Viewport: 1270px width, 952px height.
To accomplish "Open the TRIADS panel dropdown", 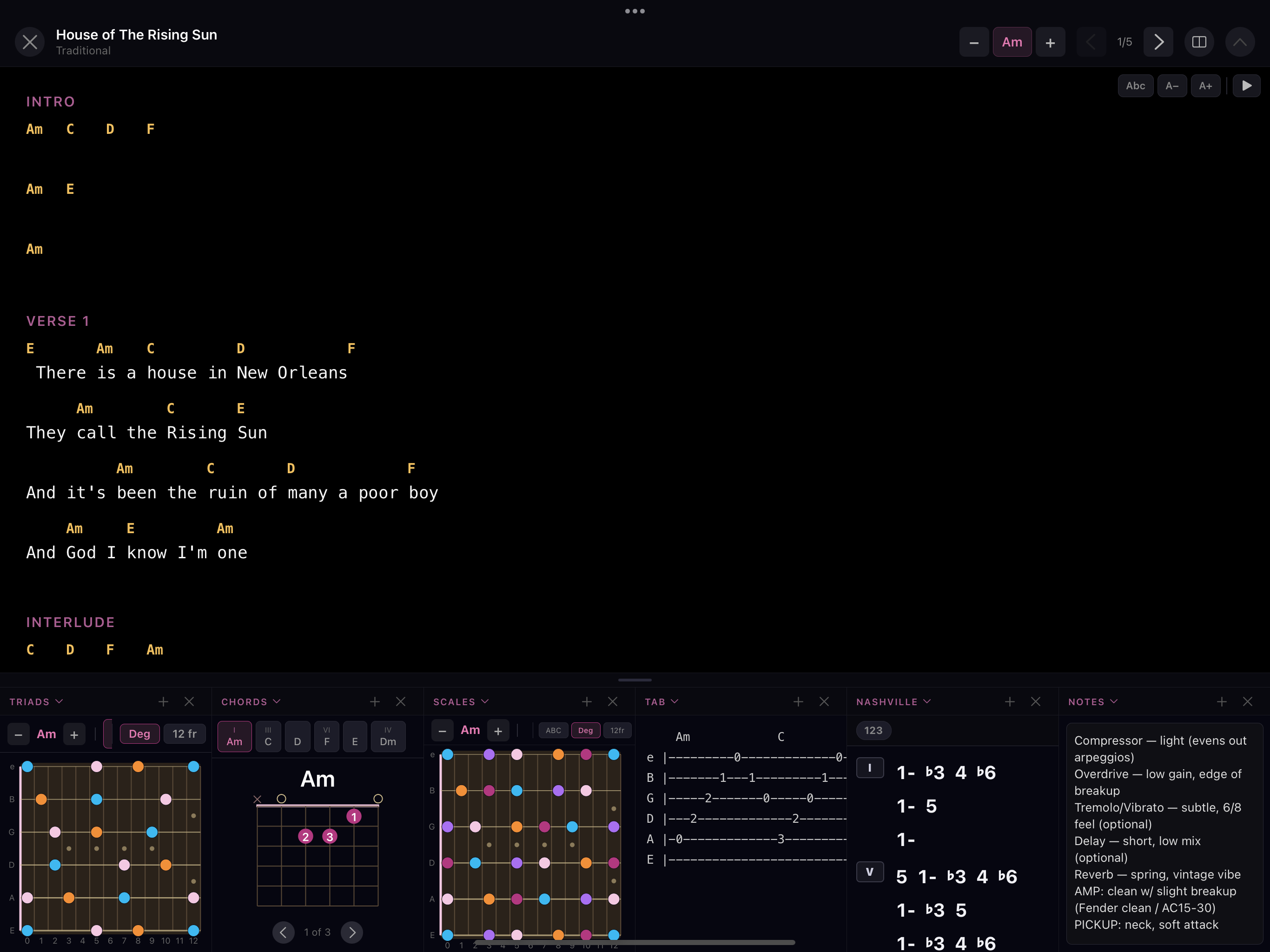I will pyautogui.click(x=36, y=701).
